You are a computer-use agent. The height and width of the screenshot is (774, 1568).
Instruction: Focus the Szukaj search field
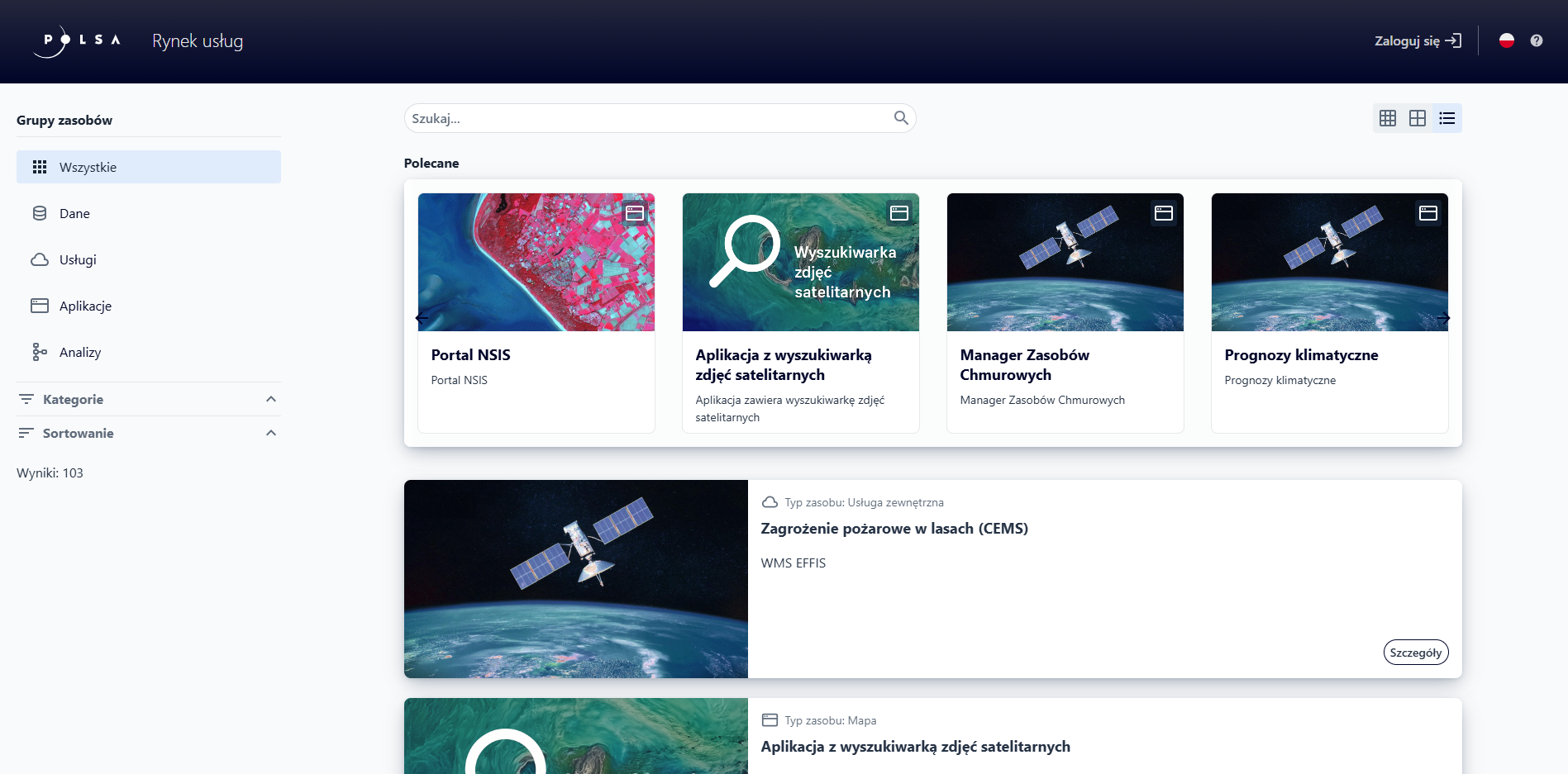tap(649, 118)
